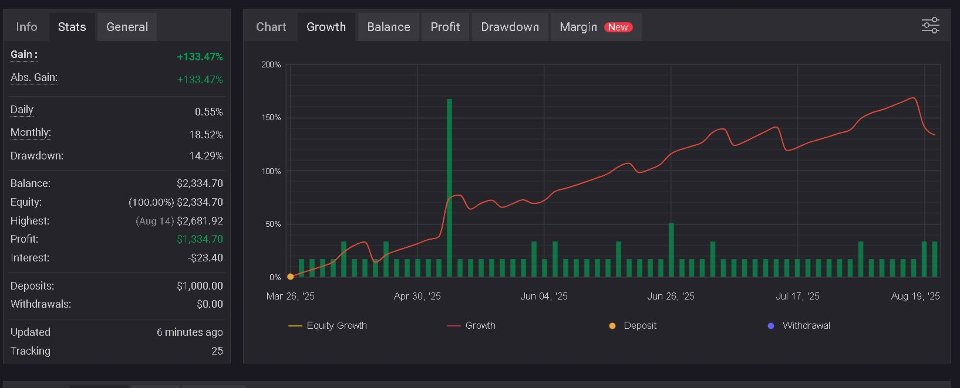Click the 200% y-axis label
The height and width of the screenshot is (388, 960).
pyautogui.click(x=272, y=64)
